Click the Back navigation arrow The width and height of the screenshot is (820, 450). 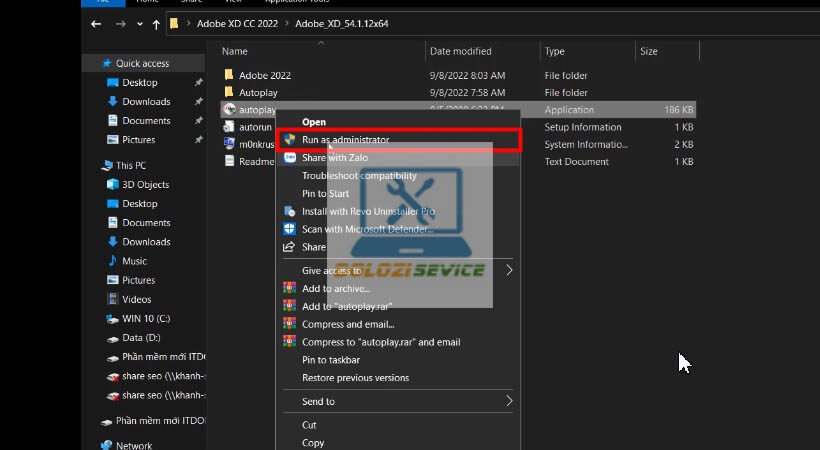pyautogui.click(x=96, y=24)
